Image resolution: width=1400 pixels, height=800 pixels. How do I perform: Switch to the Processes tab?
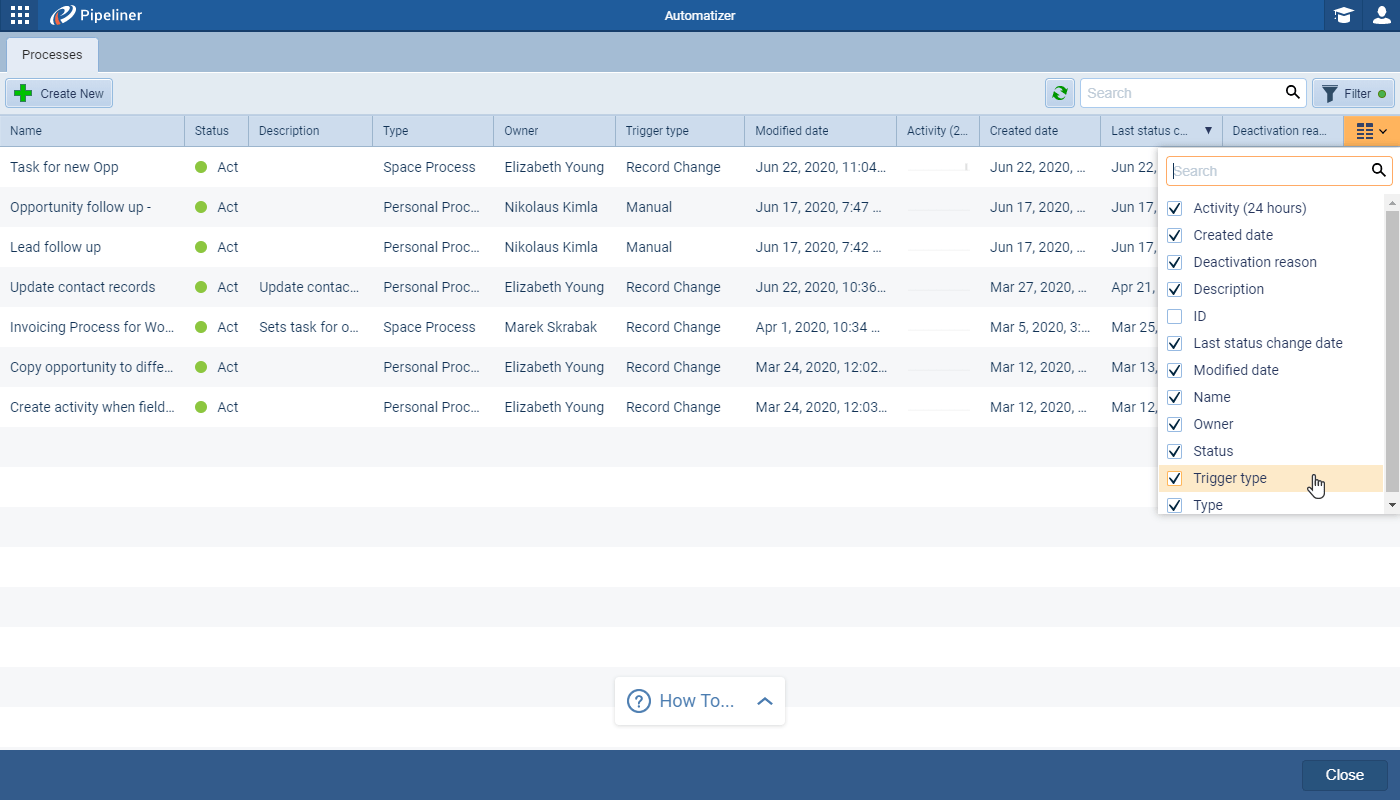point(52,55)
